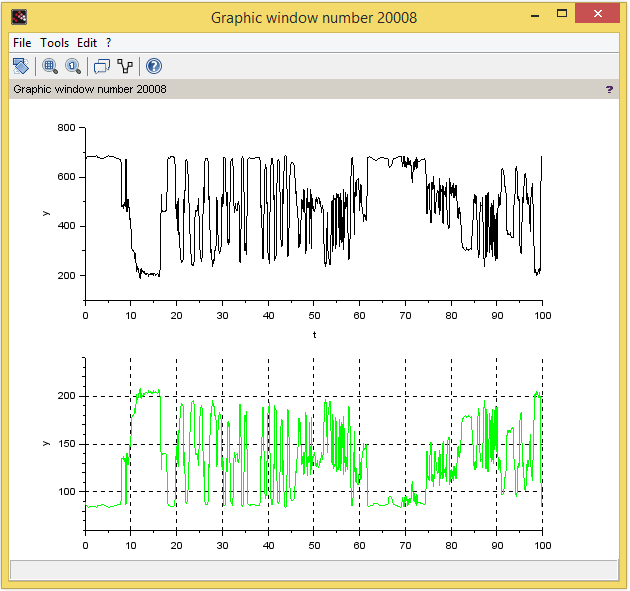
Task: Click the original view zoom reset icon
Action: click(x=73, y=67)
